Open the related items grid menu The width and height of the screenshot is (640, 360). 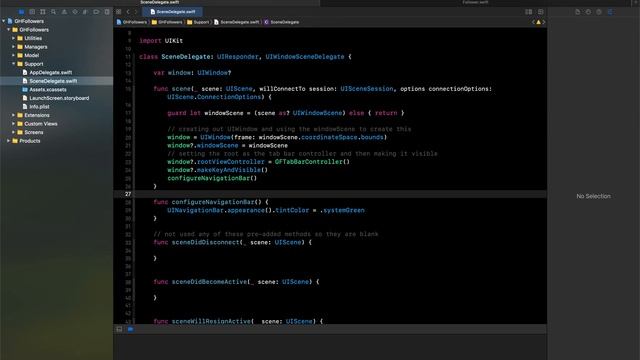(x=119, y=12)
